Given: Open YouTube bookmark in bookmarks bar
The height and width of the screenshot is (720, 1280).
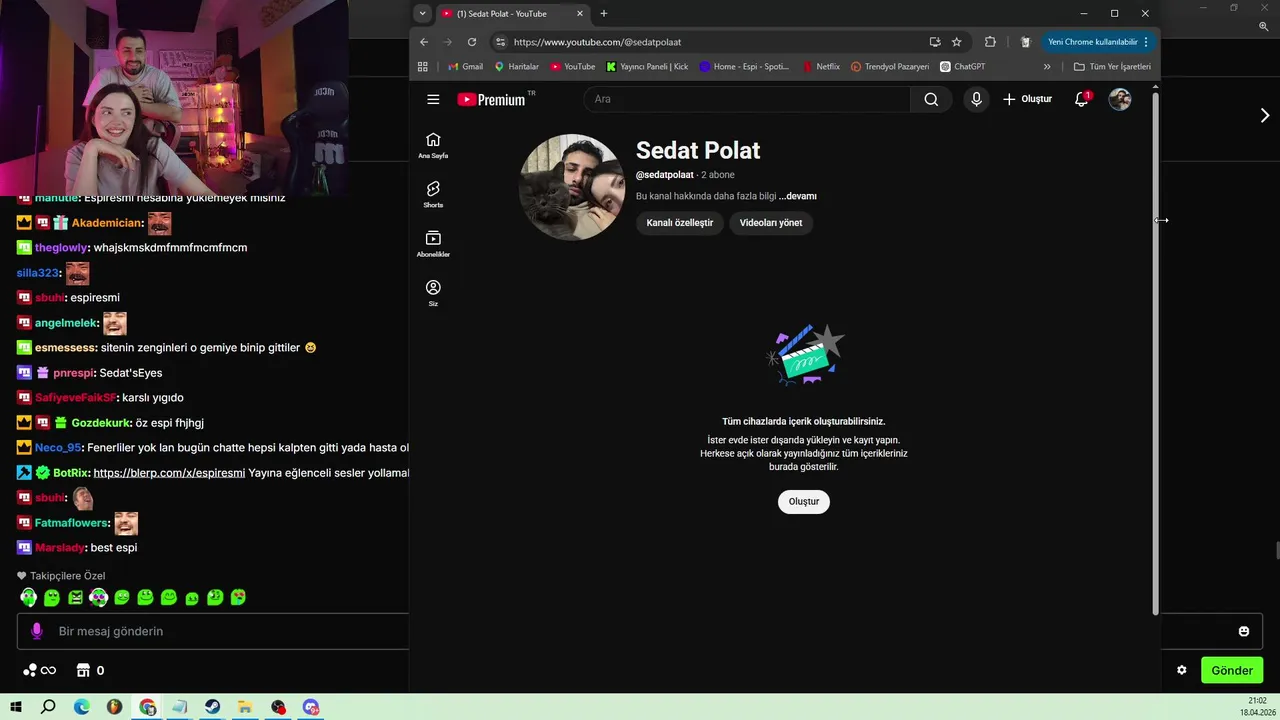Looking at the screenshot, I should coord(572,67).
